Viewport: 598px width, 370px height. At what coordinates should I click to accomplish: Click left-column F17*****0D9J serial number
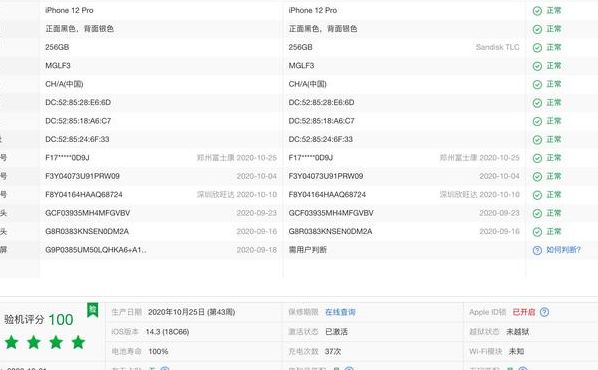tap(67, 158)
